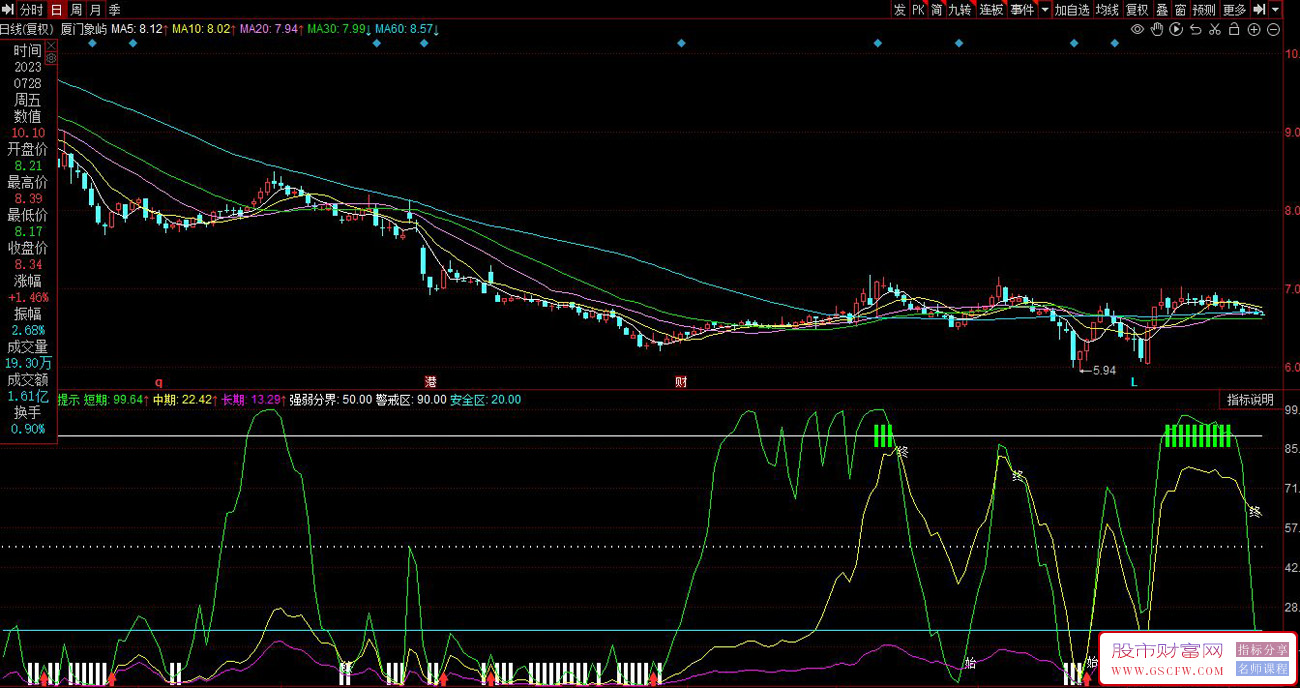This screenshot has height=688, width=1300.
Task: Click the MA10: 8.02 legend
Action: point(205,29)
